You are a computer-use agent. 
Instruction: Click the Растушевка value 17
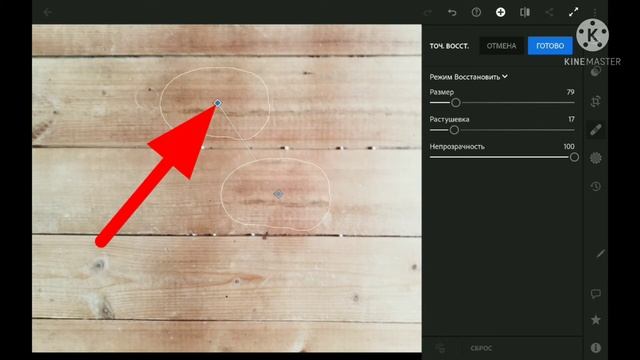[571, 119]
